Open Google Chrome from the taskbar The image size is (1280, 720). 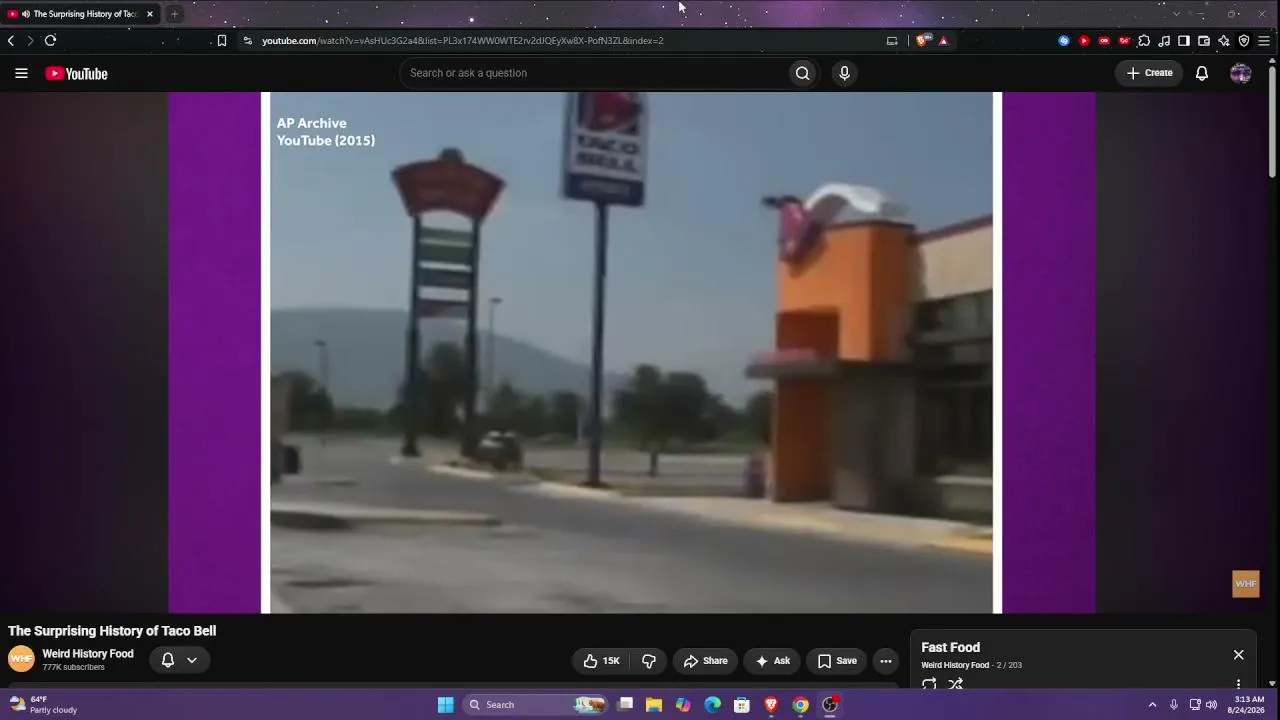click(x=801, y=705)
